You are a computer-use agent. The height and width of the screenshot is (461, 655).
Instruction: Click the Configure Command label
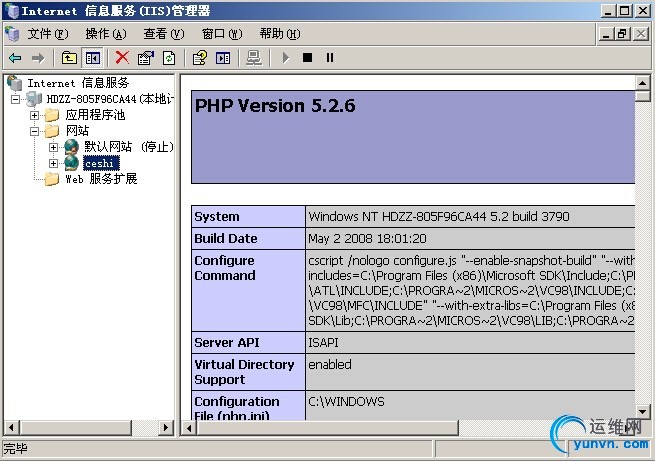[225, 268]
